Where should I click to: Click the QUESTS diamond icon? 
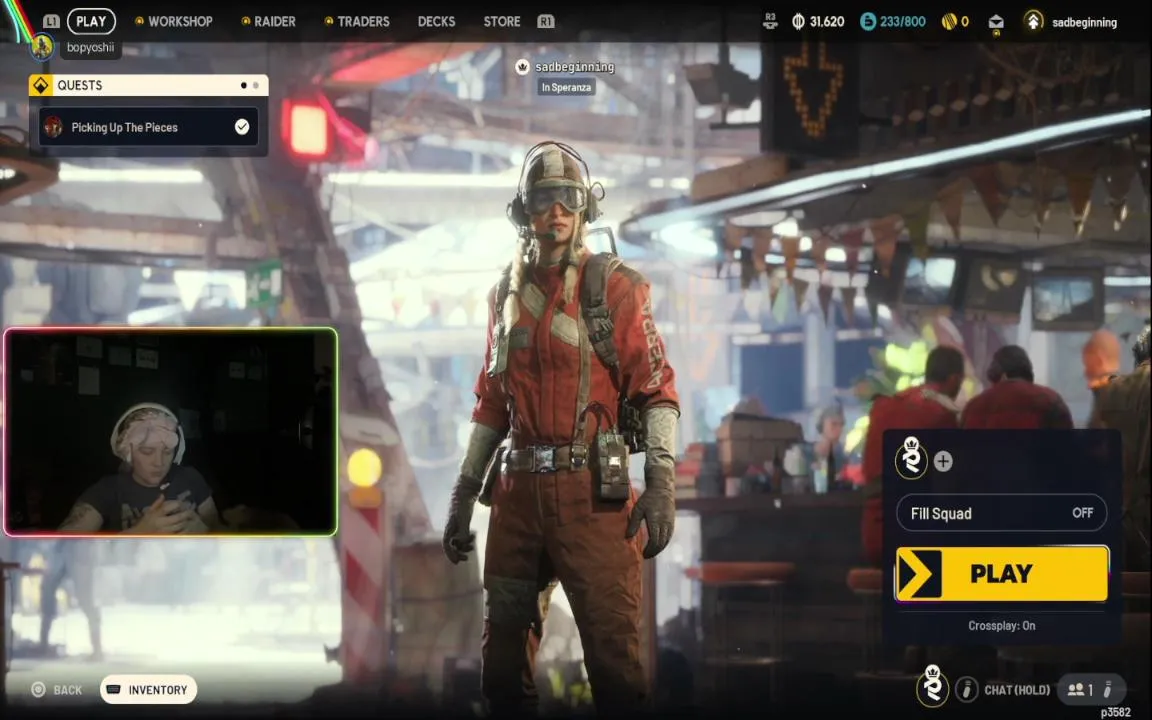point(40,85)
